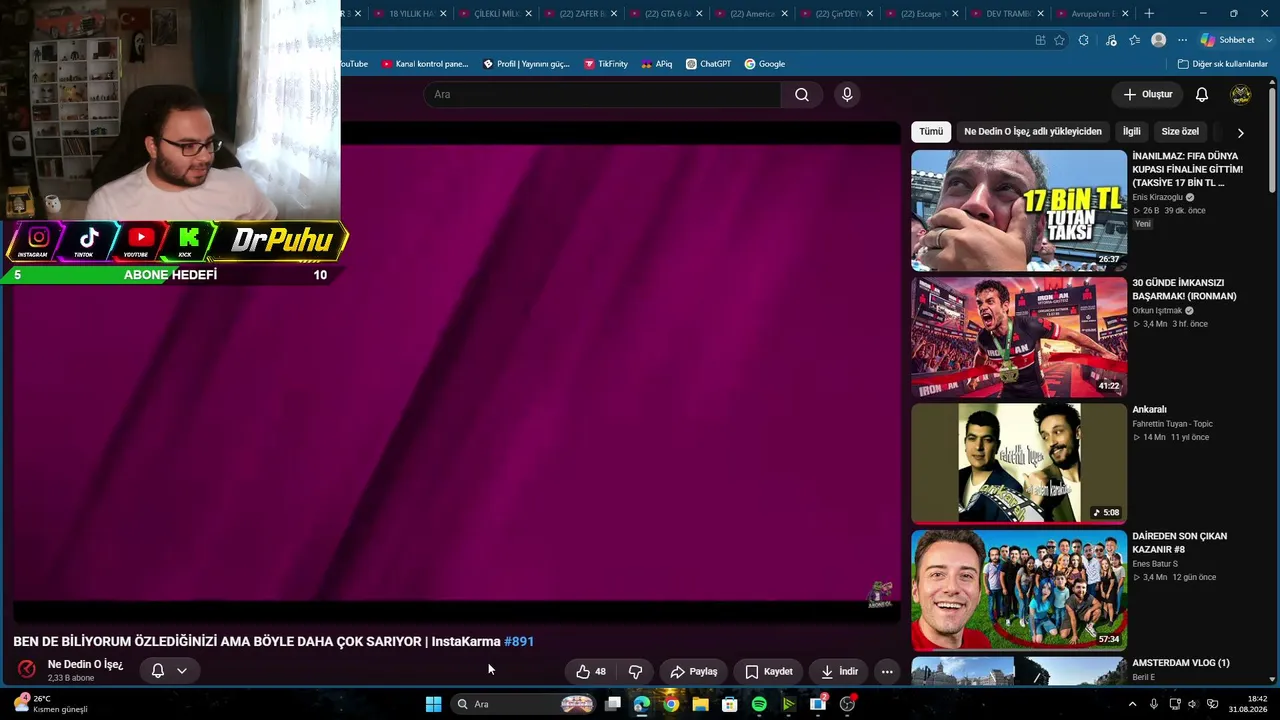
Task: Open Microsoft Store from the taskbar
Action: (x=730, y=704)
